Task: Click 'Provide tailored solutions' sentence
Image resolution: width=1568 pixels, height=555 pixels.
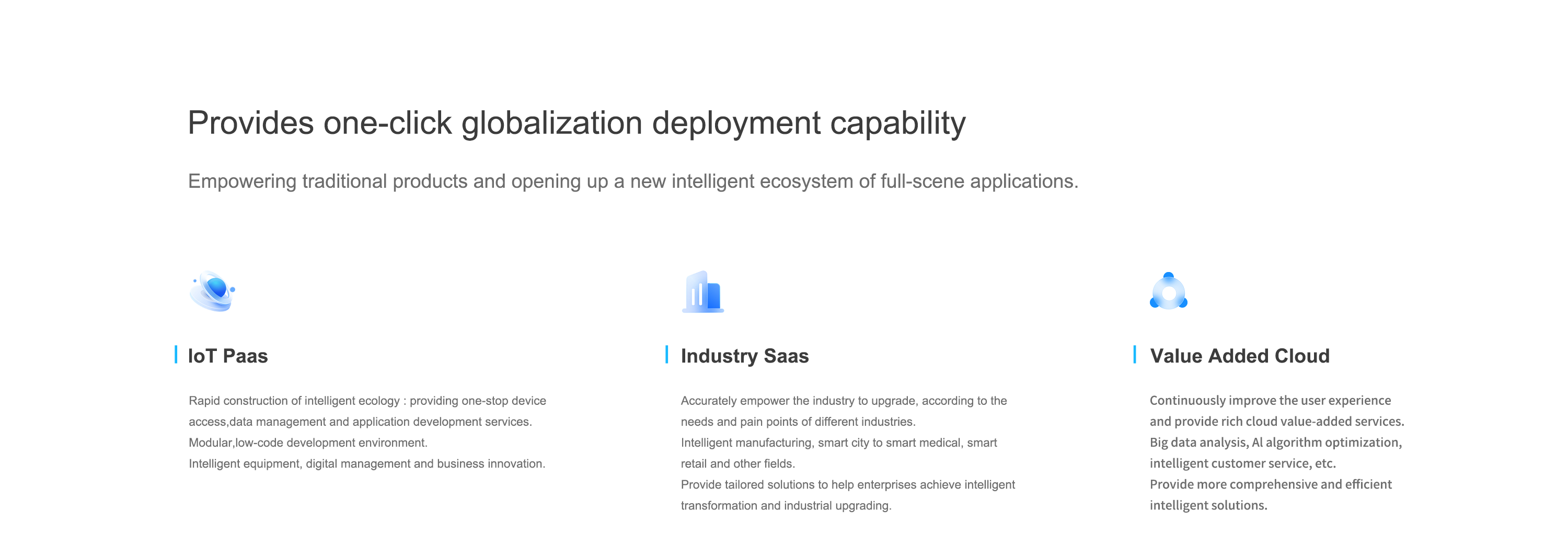Action: (847, 485)
